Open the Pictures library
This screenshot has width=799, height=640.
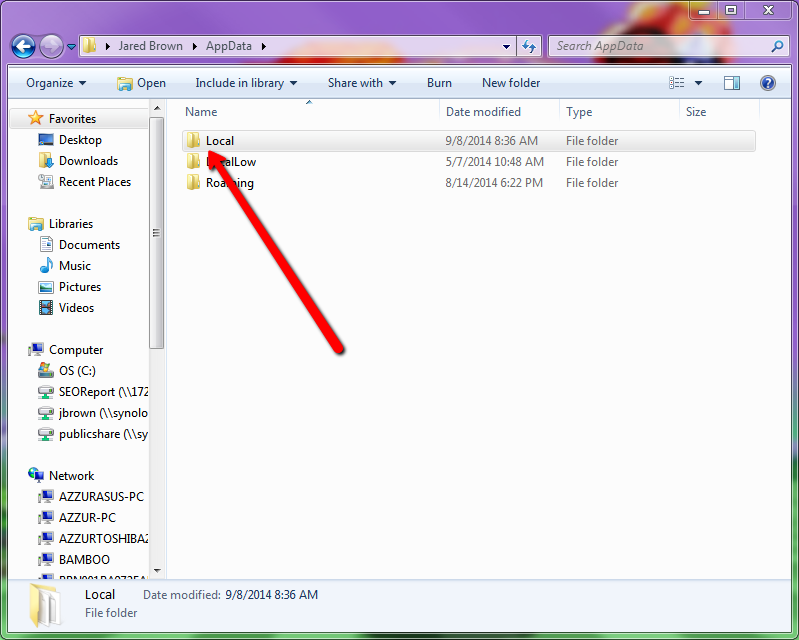coord(79,287)
